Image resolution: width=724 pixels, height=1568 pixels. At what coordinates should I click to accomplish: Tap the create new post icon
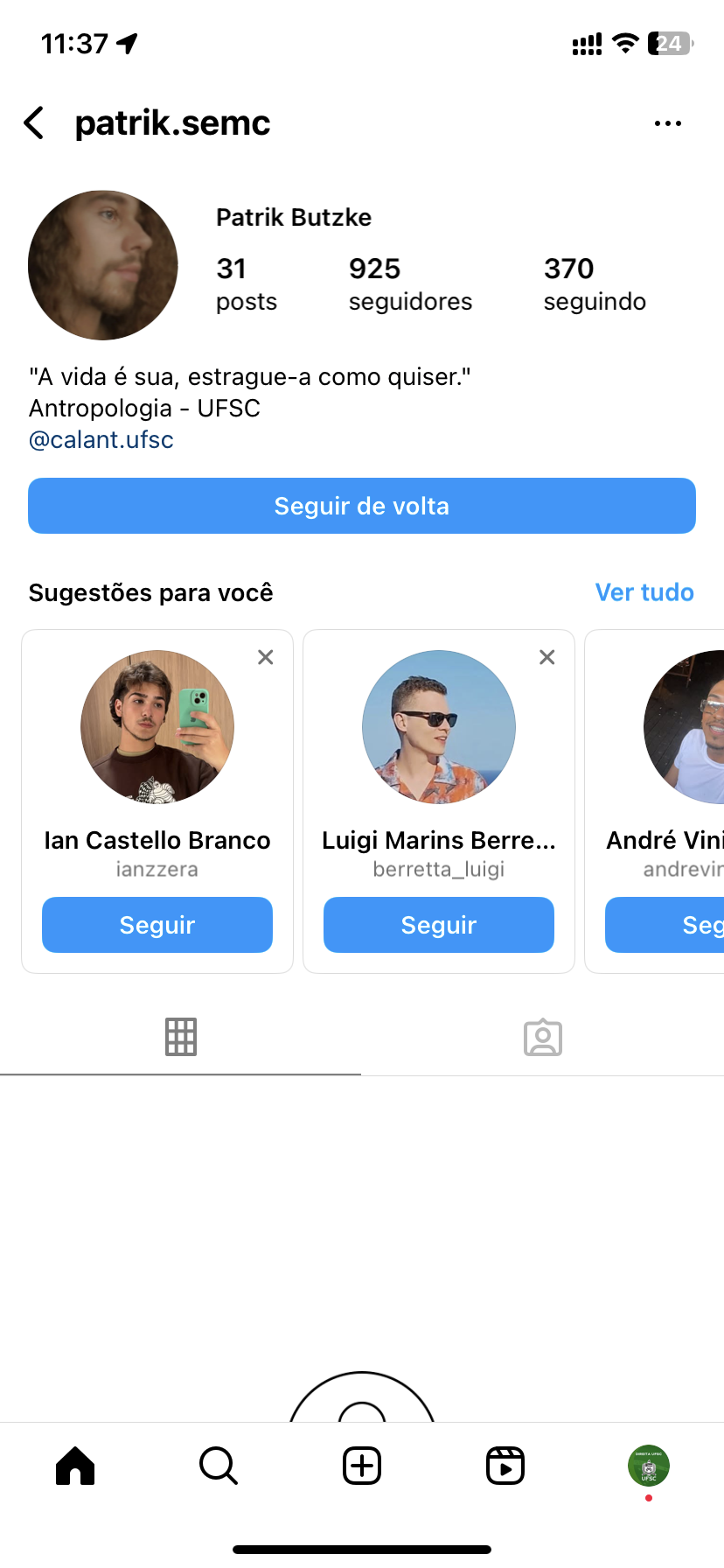pyautogui.click(x=362, y=1466)
